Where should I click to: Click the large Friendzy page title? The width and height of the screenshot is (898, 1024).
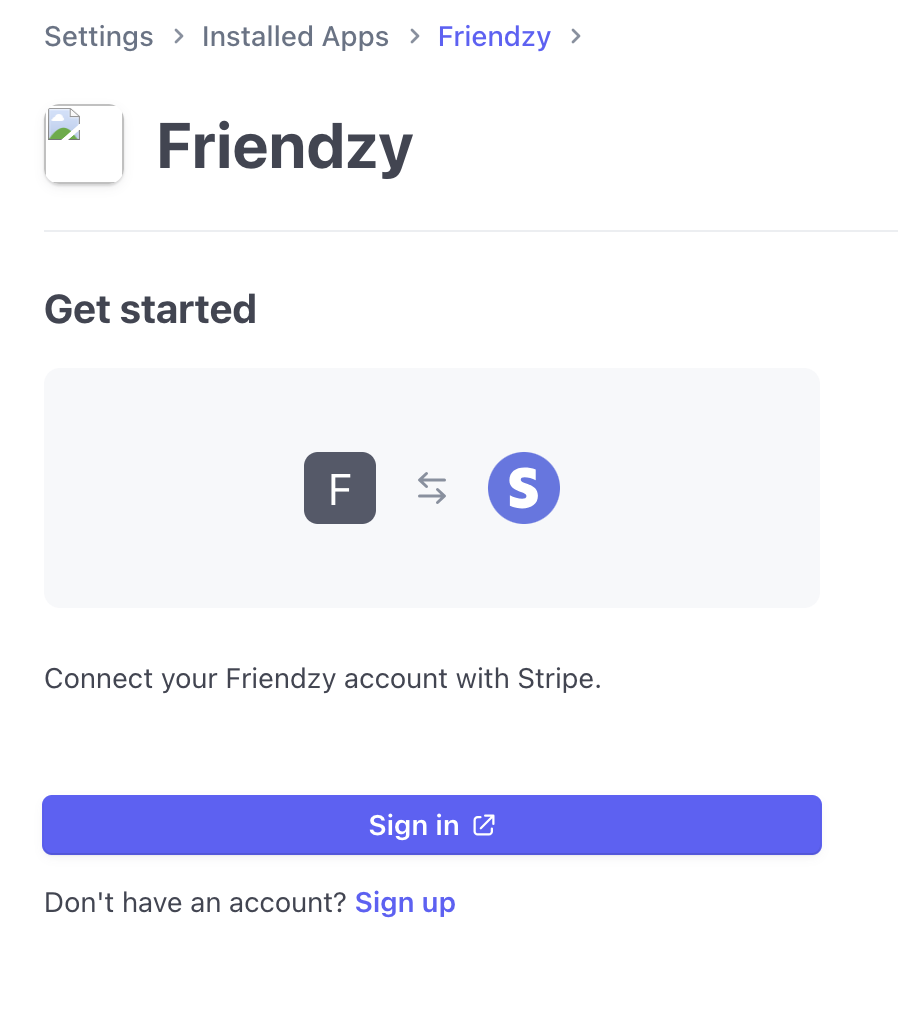tap(285, 146)
